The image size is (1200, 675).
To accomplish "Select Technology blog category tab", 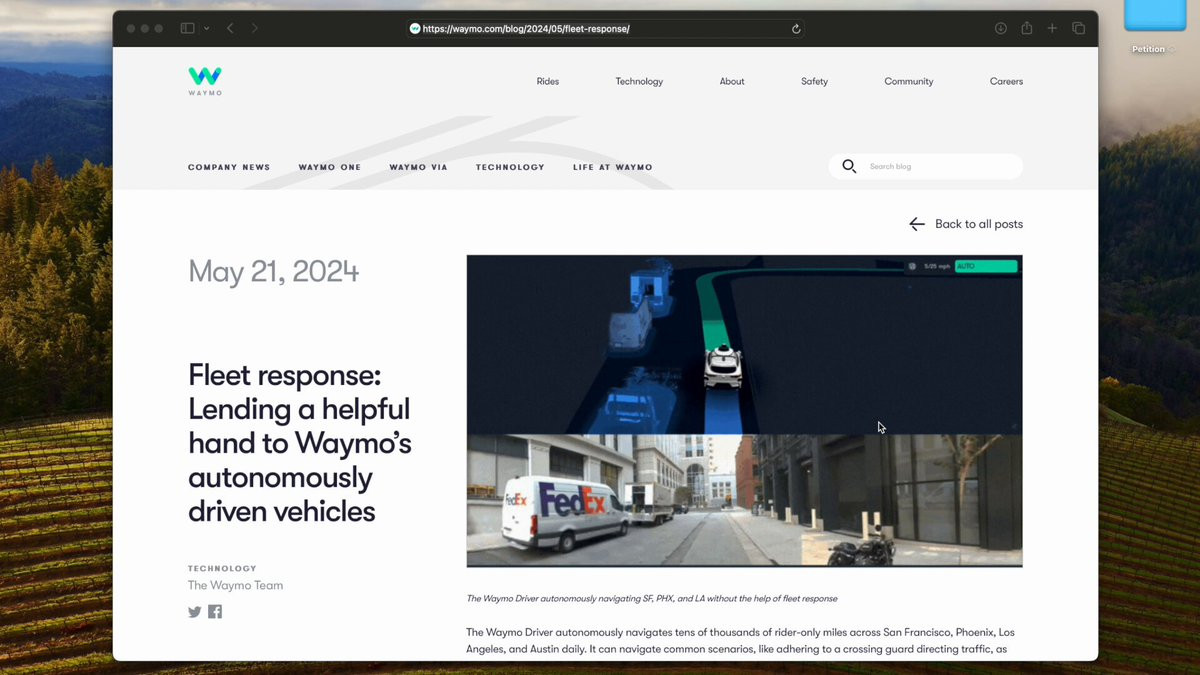I will coord(510,167).
